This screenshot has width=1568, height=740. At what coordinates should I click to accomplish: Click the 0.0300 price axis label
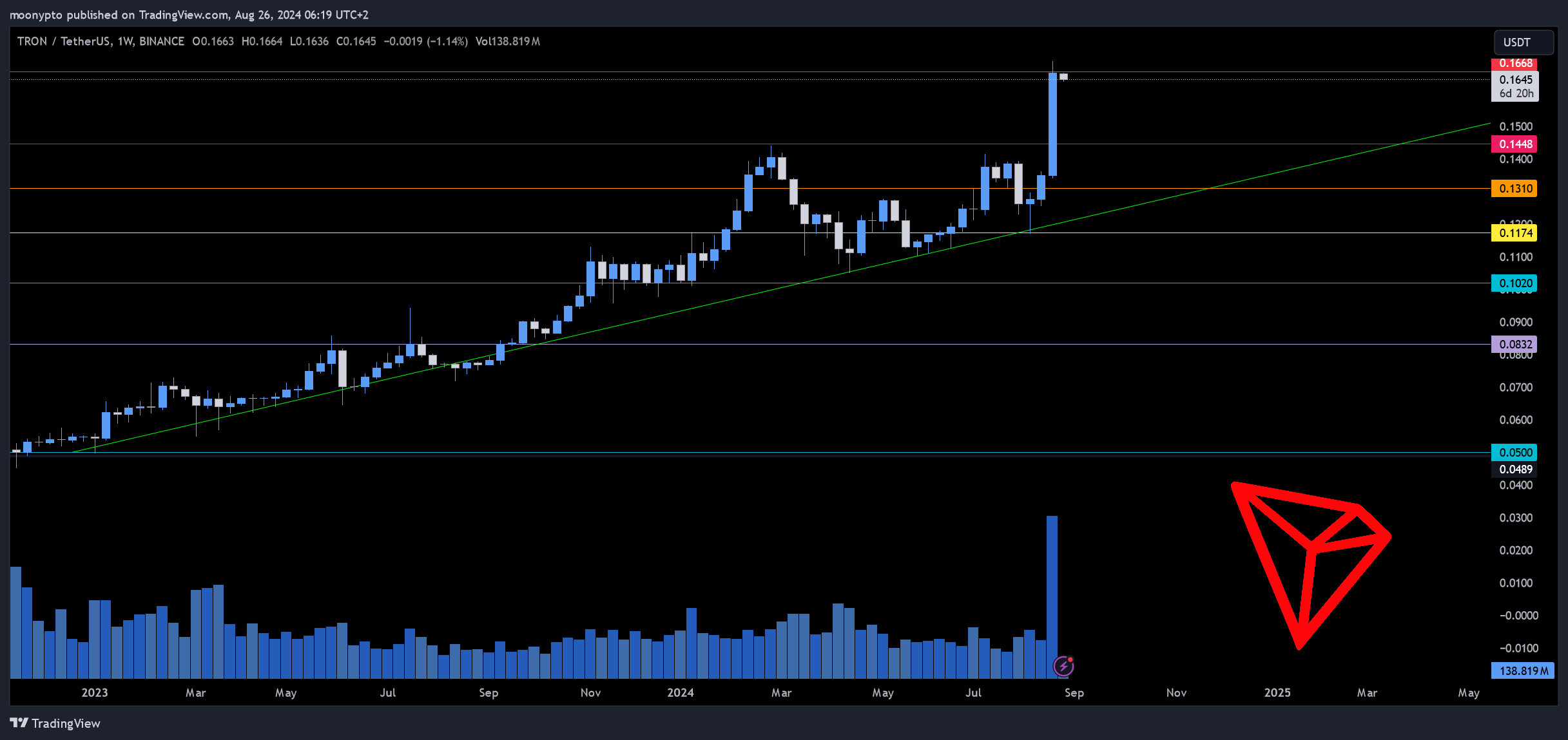coord(1516,518)
